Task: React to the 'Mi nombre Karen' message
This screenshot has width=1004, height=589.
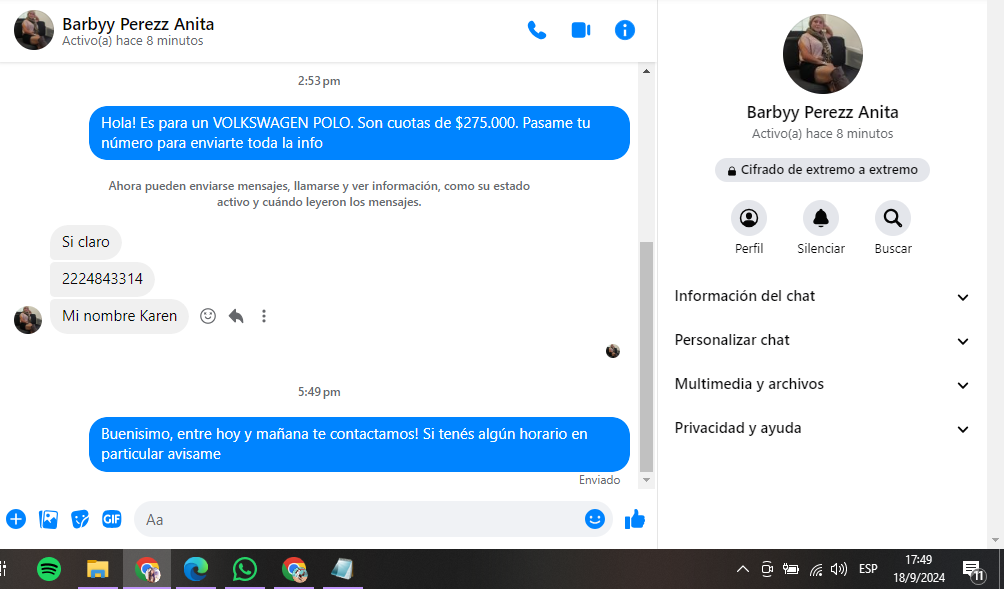Action: click(208, 316)
